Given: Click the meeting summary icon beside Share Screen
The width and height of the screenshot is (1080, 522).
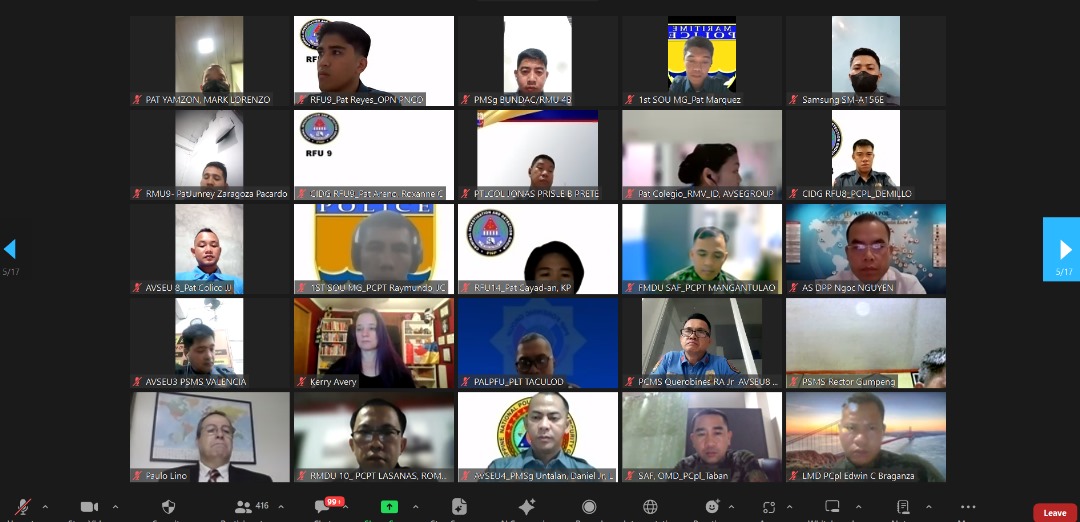Looking at the screenshot, I should click(x=459, y=507).
